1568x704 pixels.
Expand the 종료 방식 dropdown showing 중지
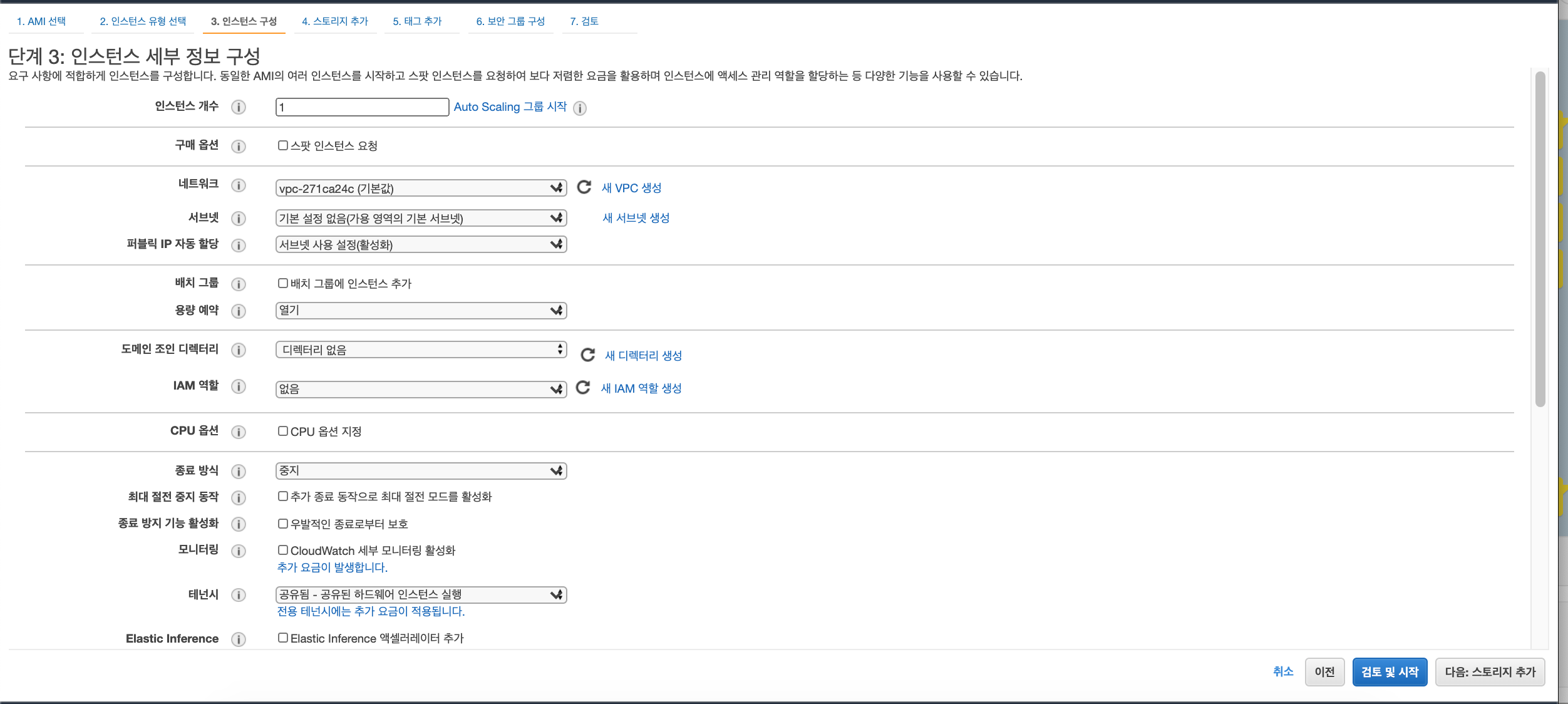point(421,470)
